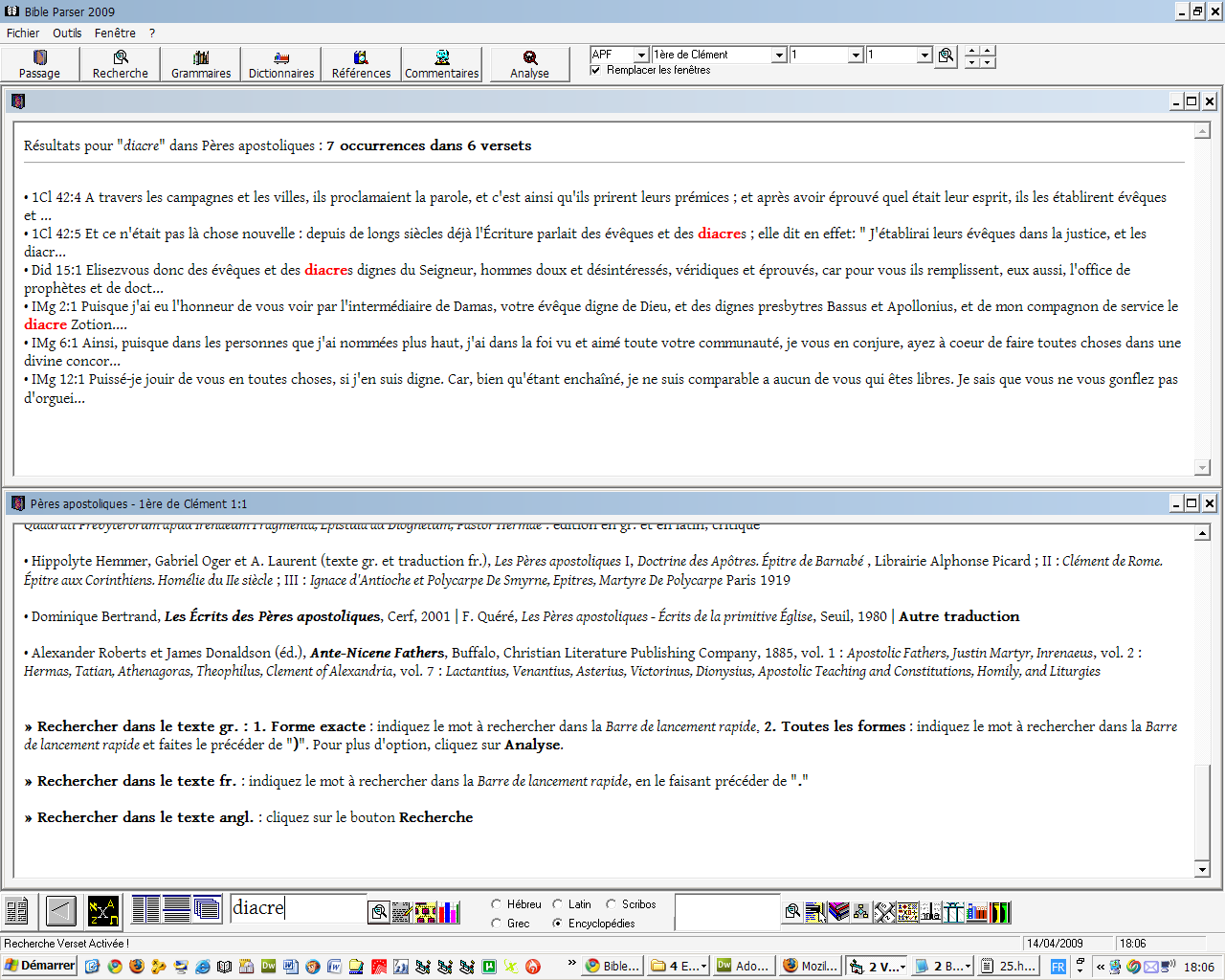1225x980 pixels.
Task: Click the down arrow of the right stepper
Action: coord(988,62)
